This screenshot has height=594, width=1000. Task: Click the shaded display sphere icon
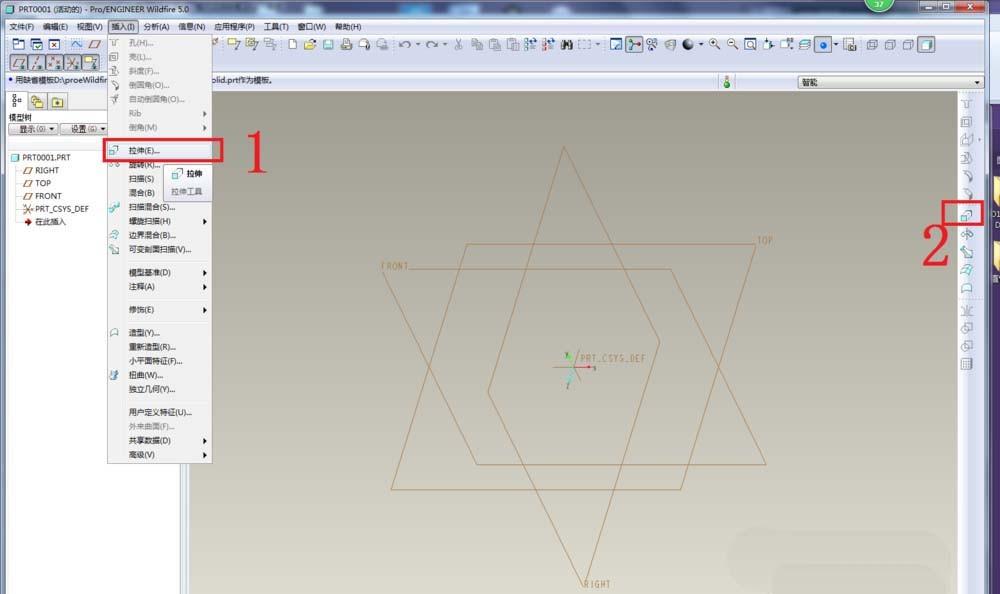coord(688,44)
